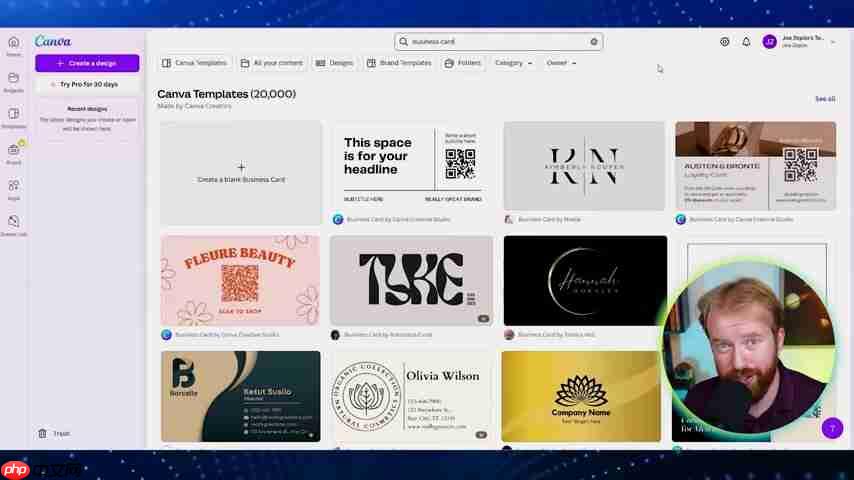Expand the Category dropdown
This screenshot has width=854, height=480.
coord(513,63)
